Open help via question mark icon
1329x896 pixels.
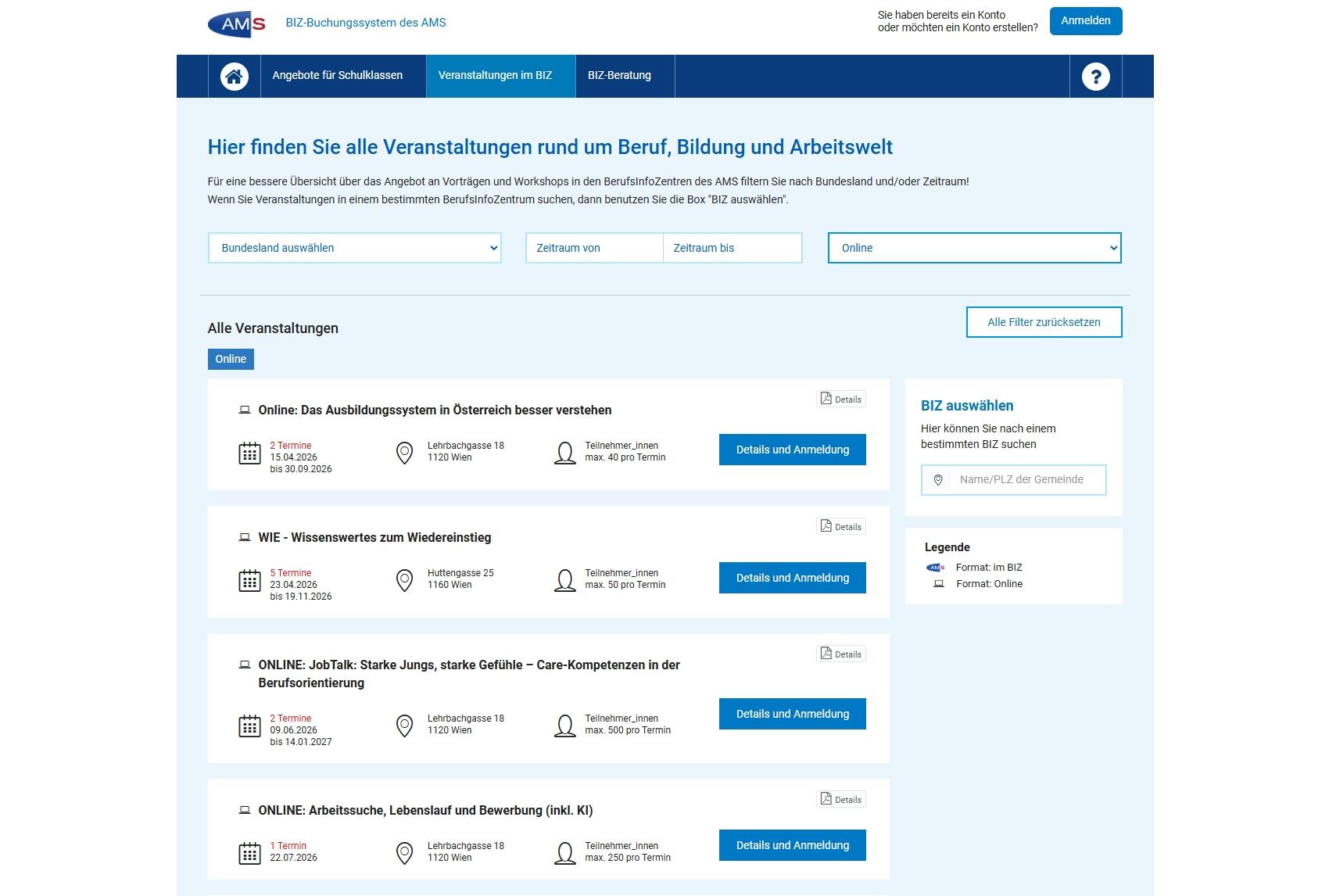pos(1095,76)
